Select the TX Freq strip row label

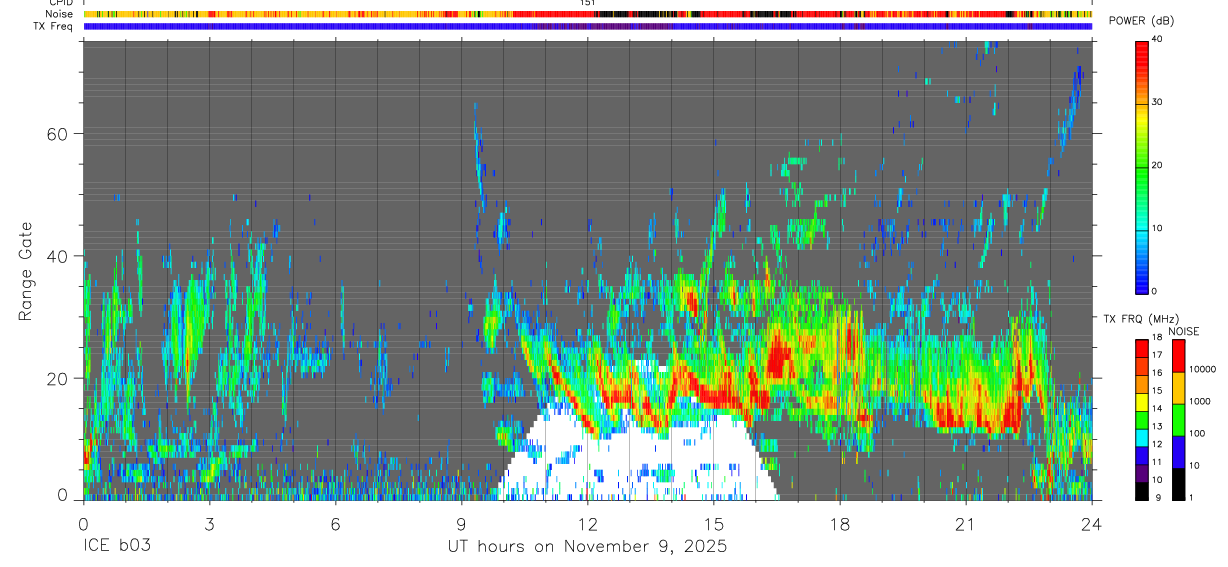click(x=54, y=26)
